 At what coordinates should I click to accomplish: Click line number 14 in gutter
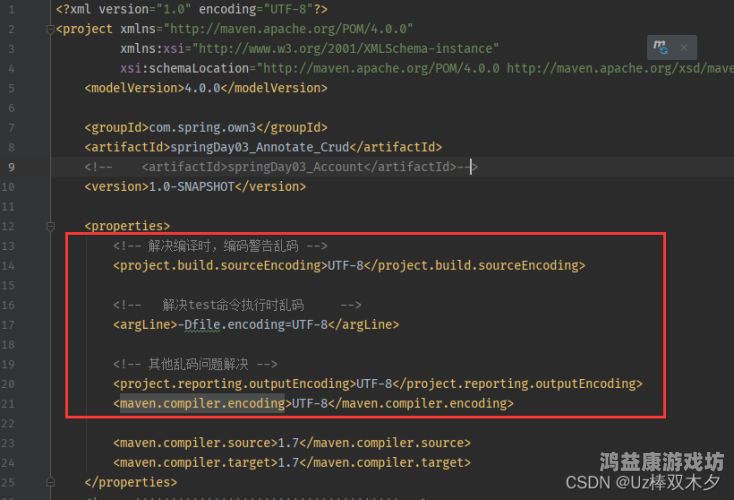[8, 266]
